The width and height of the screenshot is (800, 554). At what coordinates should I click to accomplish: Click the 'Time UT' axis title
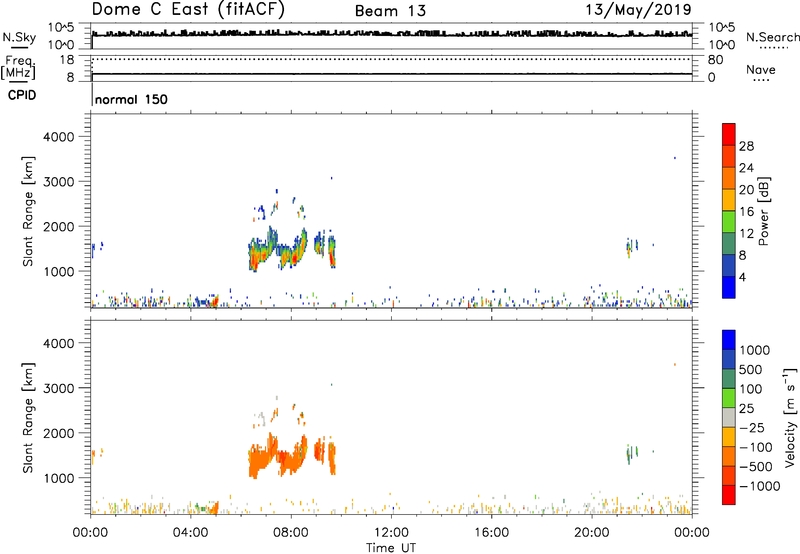391,548
